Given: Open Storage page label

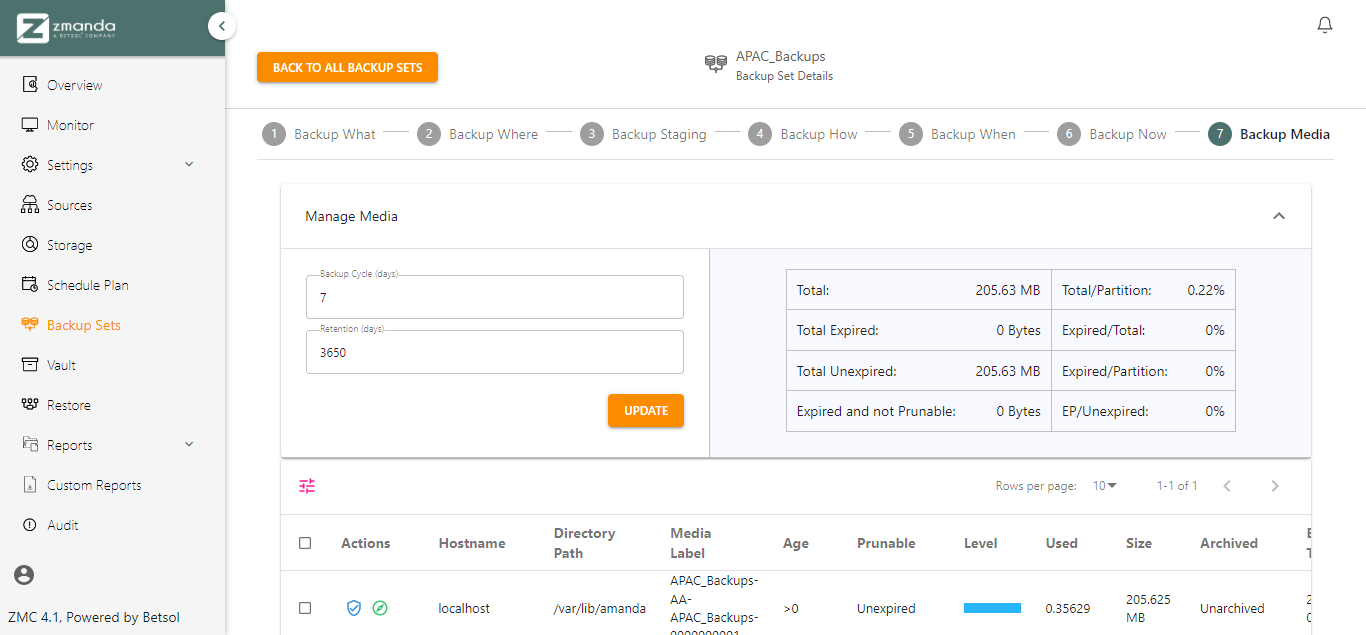Looking at the screenshot, I should click(70, 245).
